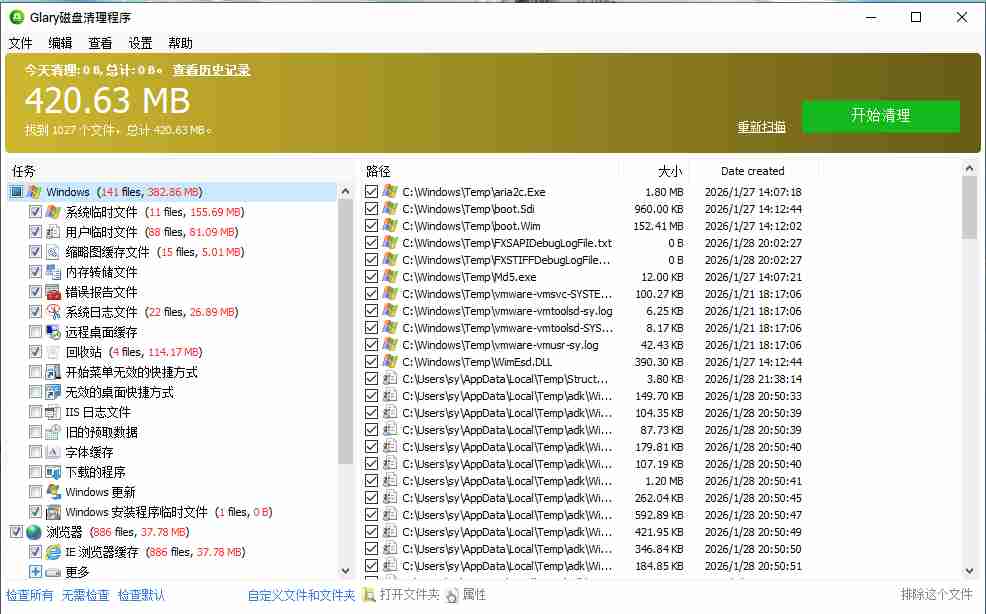Viewport: 986px width, 614px height.
Task: Expand the 更多 node under 浏览器
Action: (36, 572)
